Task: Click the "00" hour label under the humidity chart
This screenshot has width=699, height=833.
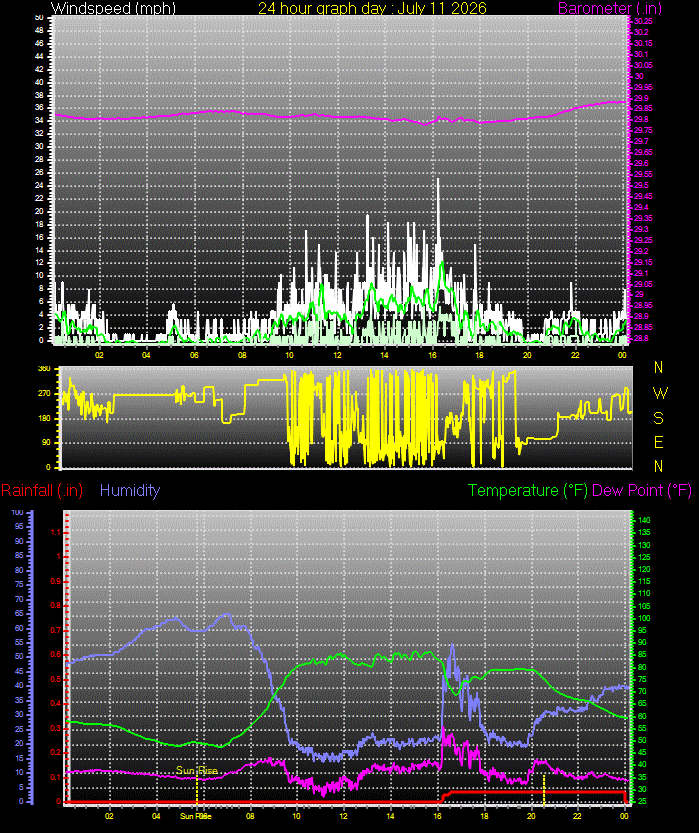Action: (x=625, y=815)
